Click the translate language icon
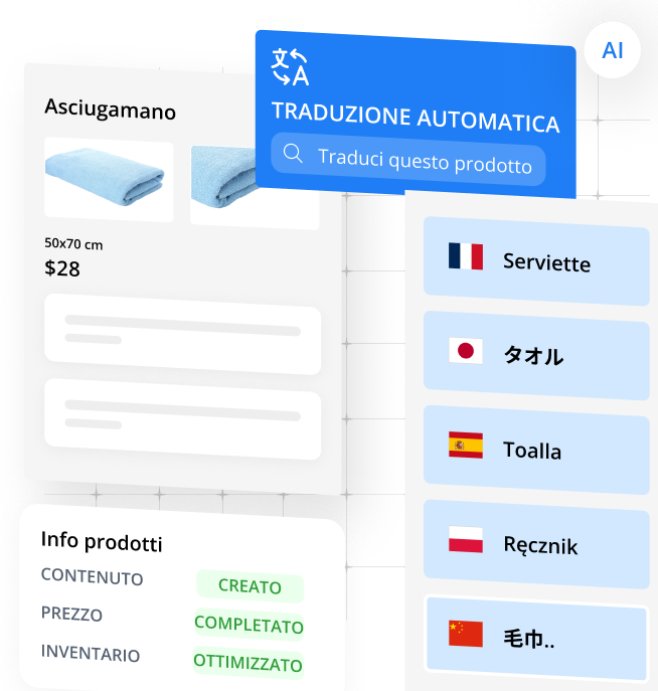Screen dimensions: 658x691 290,67
